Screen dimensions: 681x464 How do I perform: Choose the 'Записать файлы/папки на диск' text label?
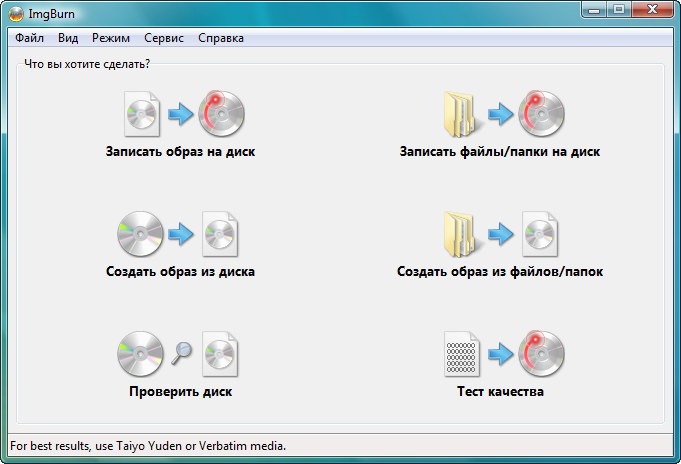click(500, 152)
